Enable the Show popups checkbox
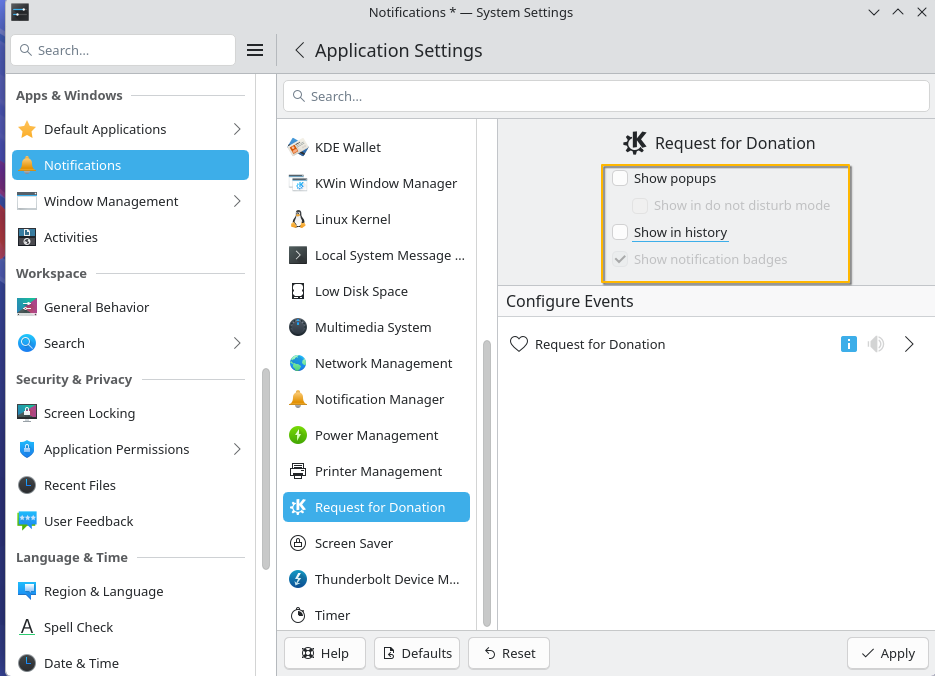 (x=620, y=179)
